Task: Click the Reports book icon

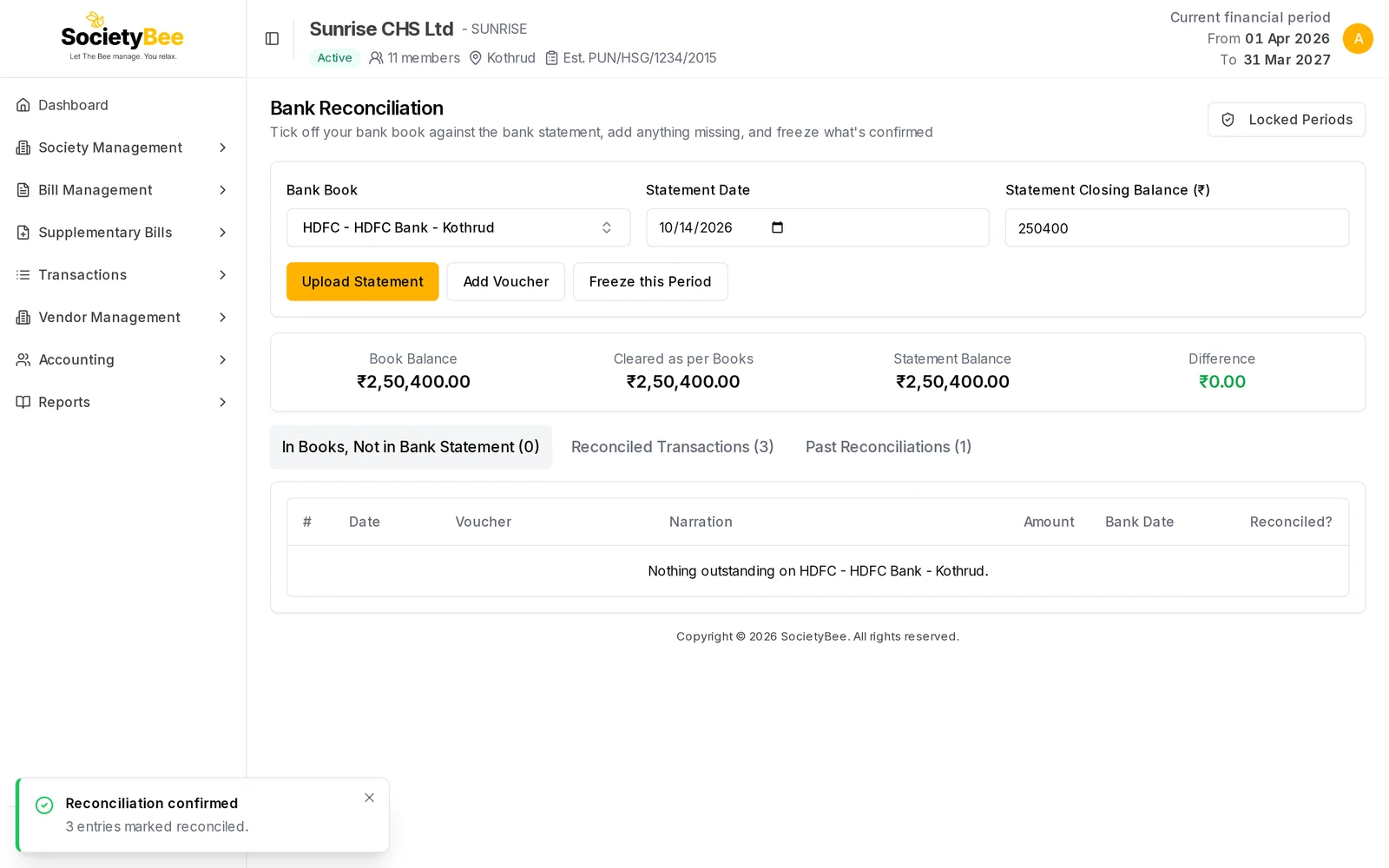Action: point(23,402)
